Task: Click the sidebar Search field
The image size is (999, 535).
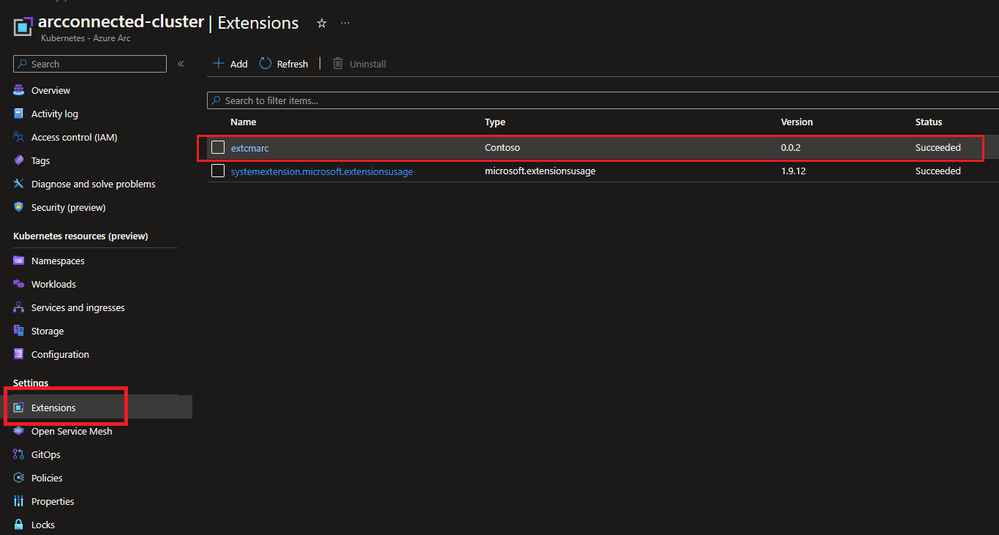Action: point(90,64)
